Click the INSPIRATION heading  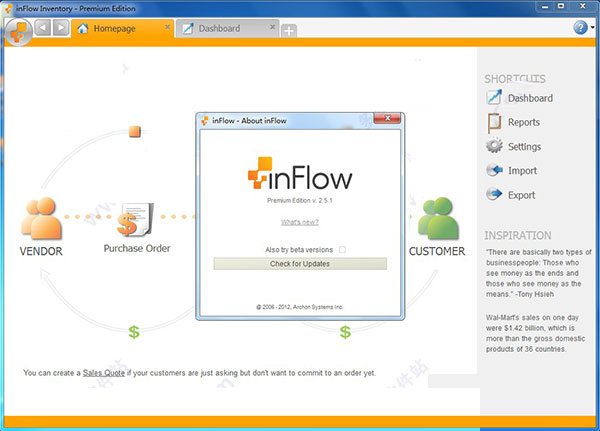pos(518,235)
